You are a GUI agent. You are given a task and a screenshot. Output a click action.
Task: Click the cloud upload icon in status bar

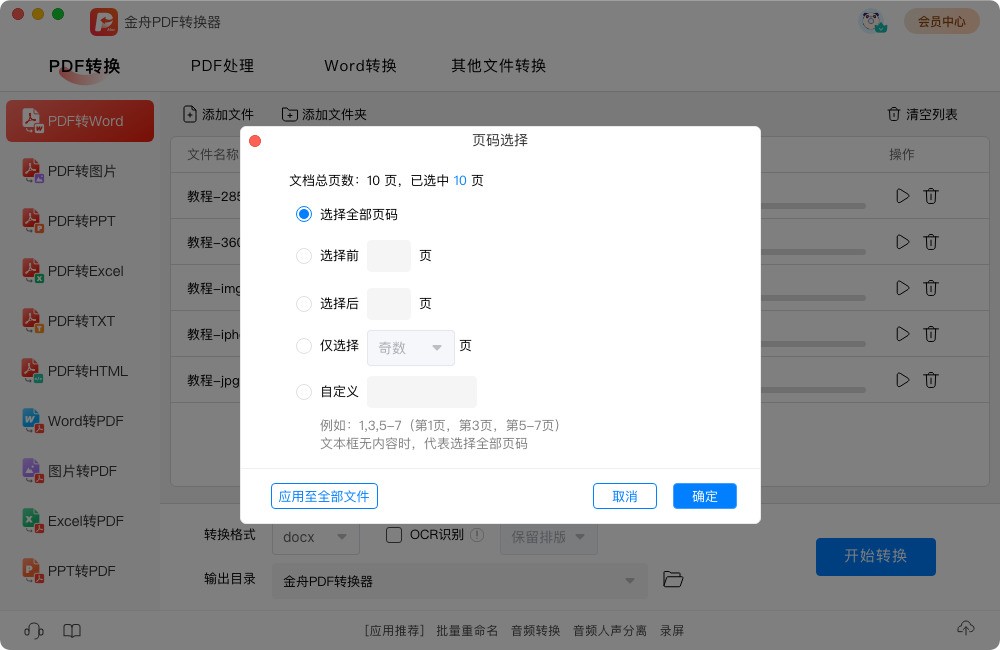tap(966, 628)
